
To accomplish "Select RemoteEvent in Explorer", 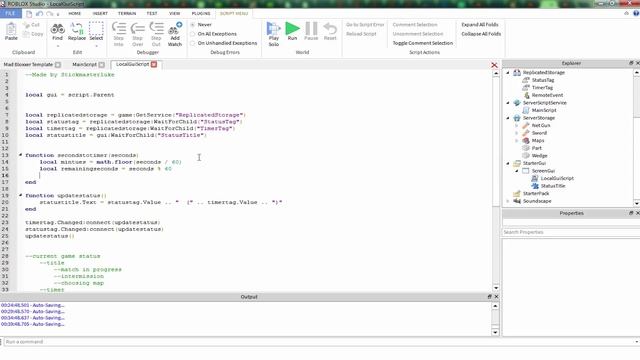I will (547, 95).
